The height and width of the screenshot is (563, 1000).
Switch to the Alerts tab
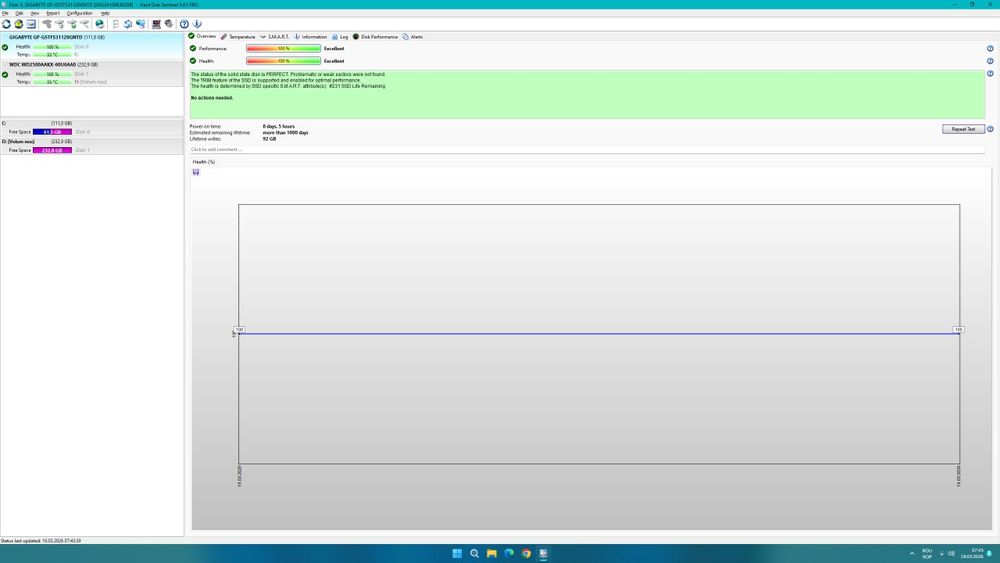[x=413, y=37]
